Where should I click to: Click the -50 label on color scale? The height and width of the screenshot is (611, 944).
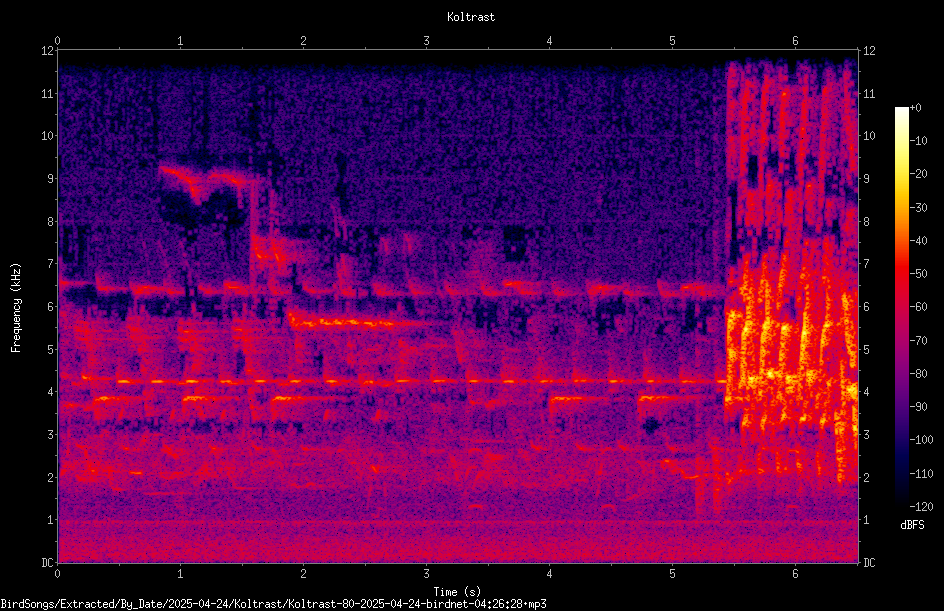(919, 273)
